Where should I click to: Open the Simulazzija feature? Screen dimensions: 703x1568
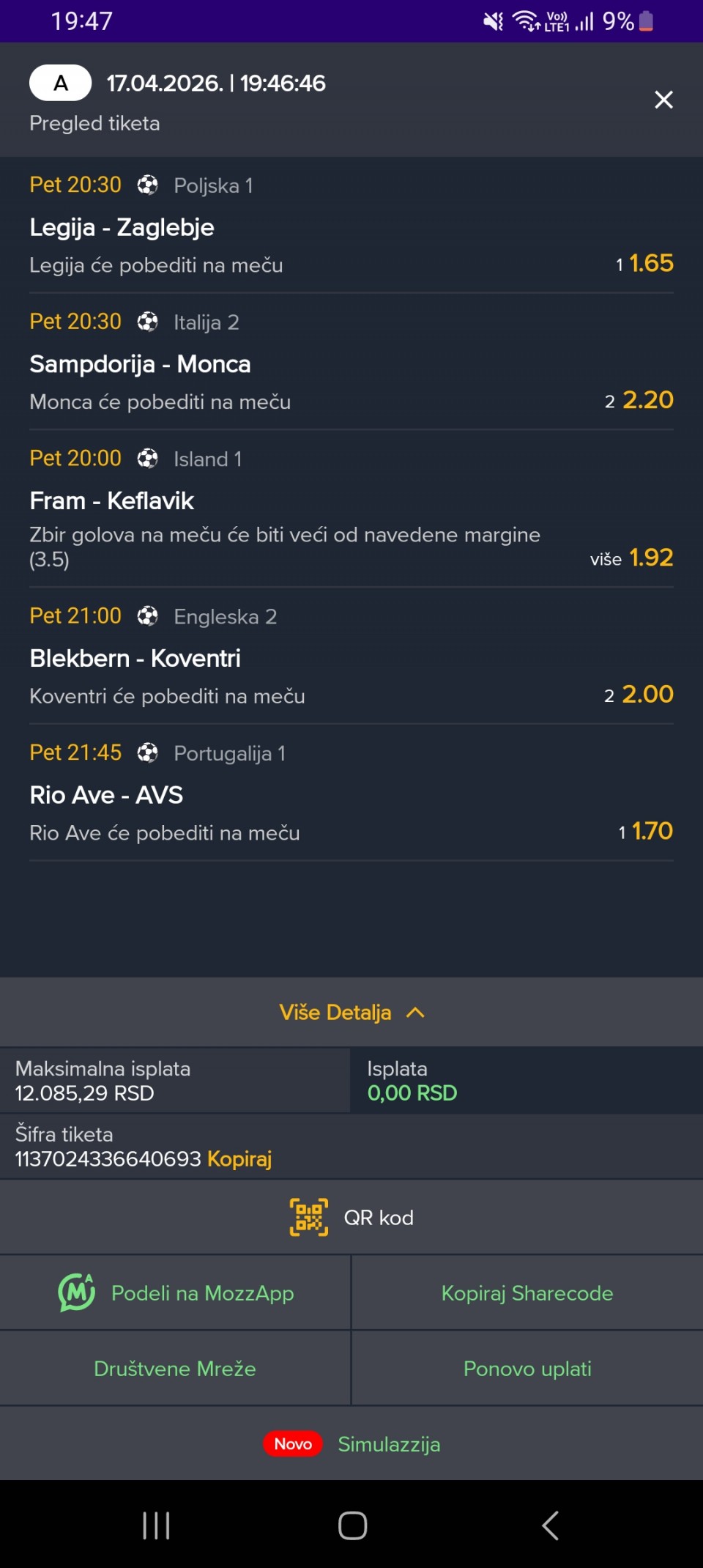point(389,1444)
